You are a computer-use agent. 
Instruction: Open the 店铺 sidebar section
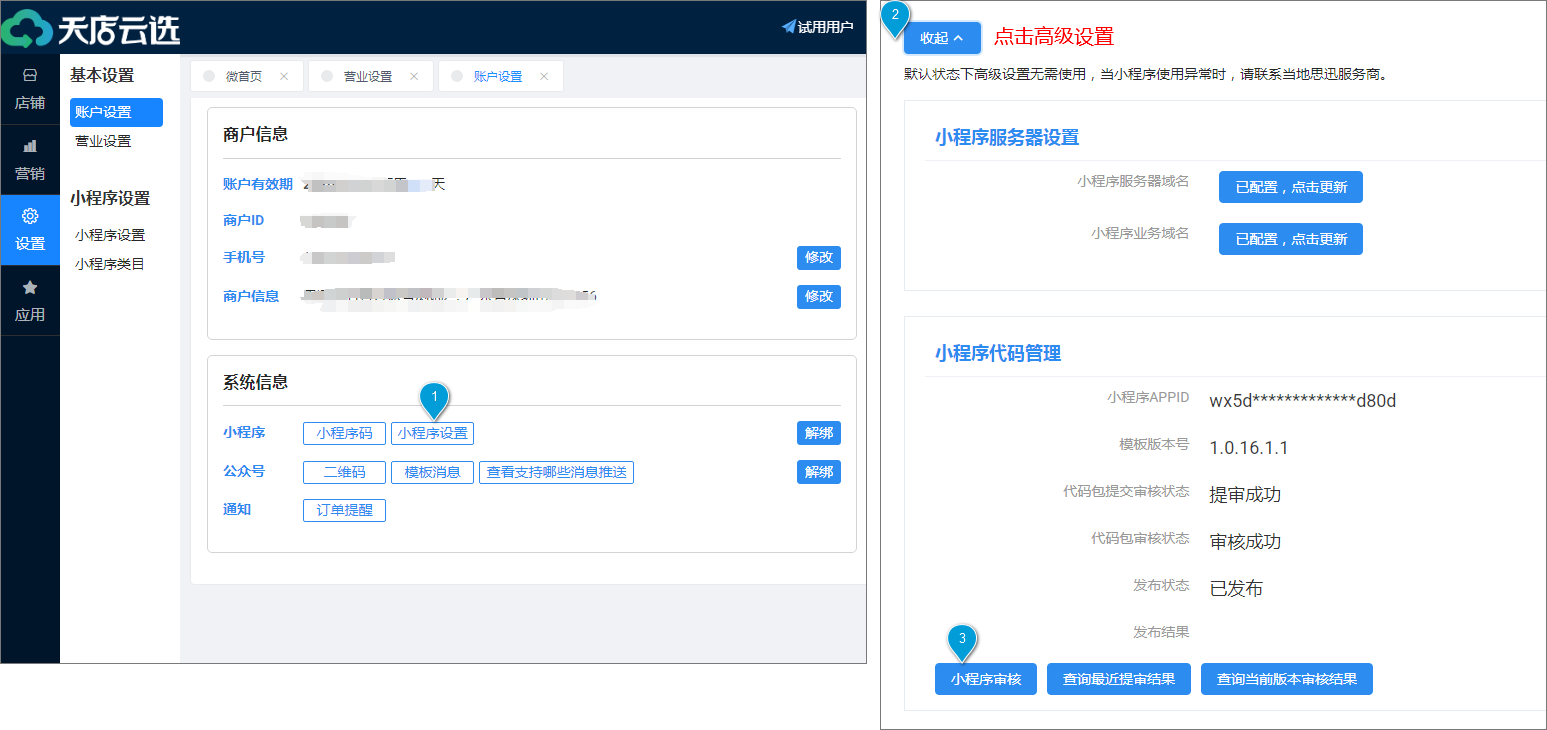pyautogui.click(x=30, y=89)
